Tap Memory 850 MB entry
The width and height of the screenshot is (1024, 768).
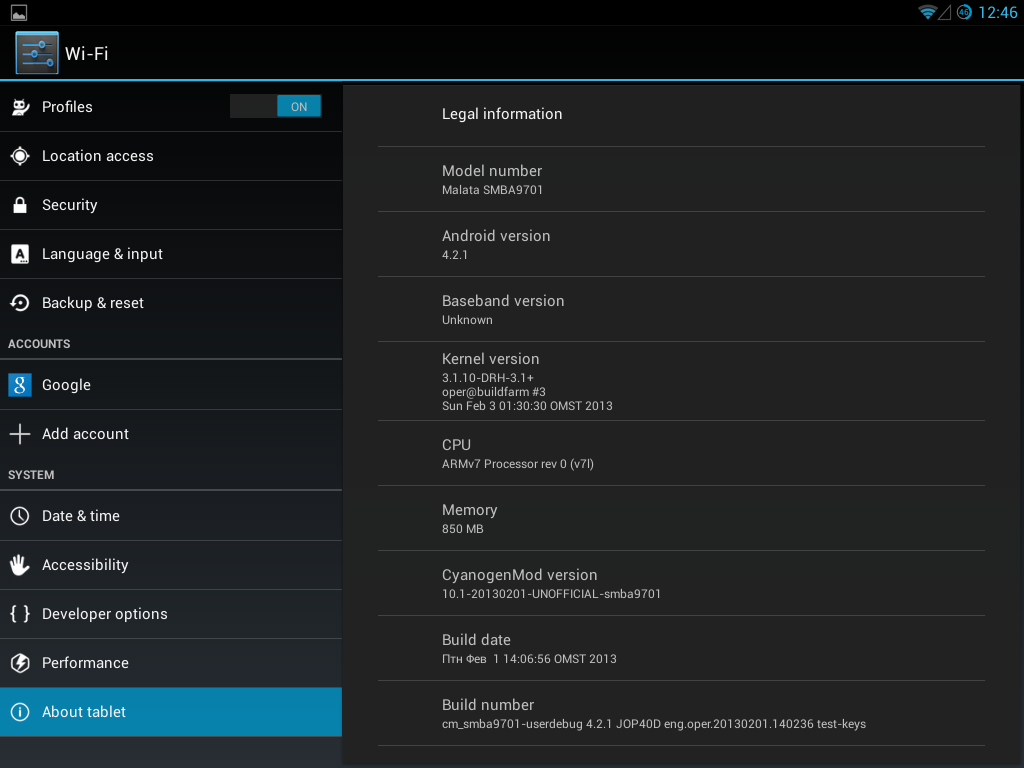click(x=681, y=519)
